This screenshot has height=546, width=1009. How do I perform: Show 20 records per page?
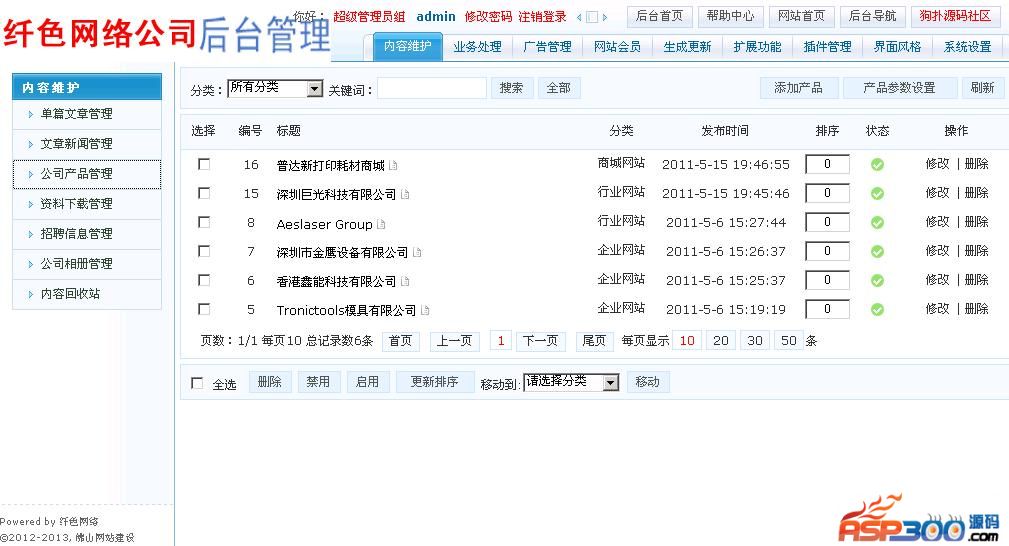click(721, 341)
